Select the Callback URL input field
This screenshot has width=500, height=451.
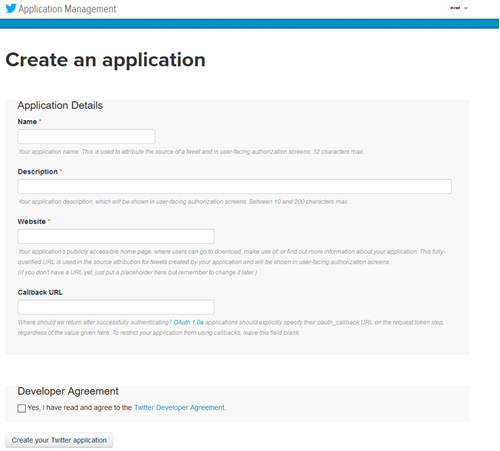pos(116,307)
